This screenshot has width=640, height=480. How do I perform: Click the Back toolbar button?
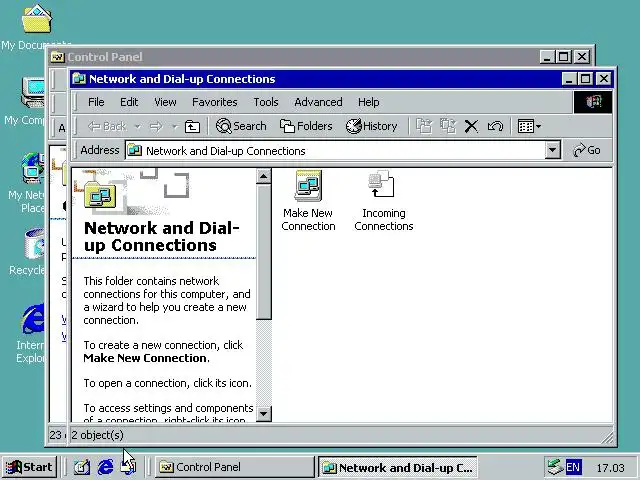[108, 127]
